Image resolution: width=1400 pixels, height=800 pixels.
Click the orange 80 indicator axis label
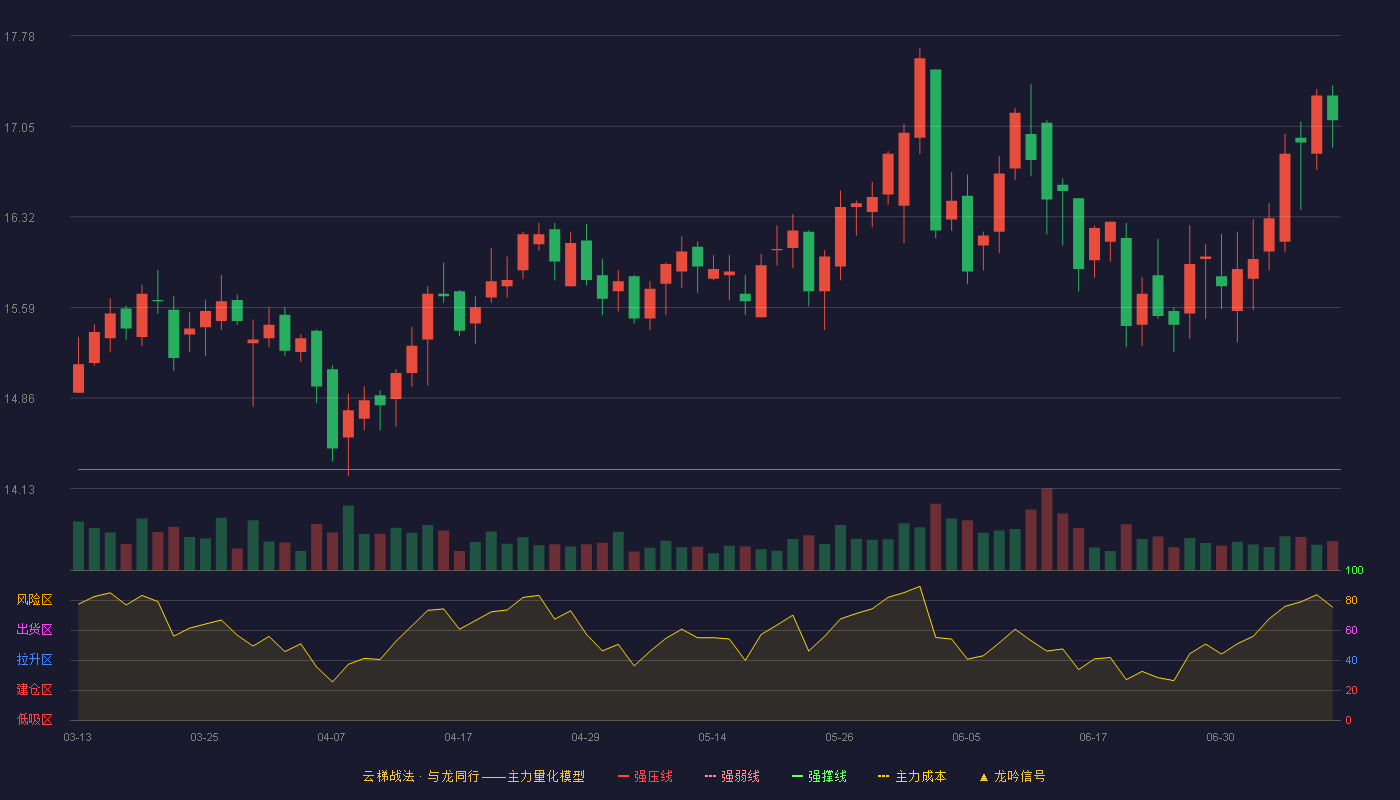[1351, 600]
